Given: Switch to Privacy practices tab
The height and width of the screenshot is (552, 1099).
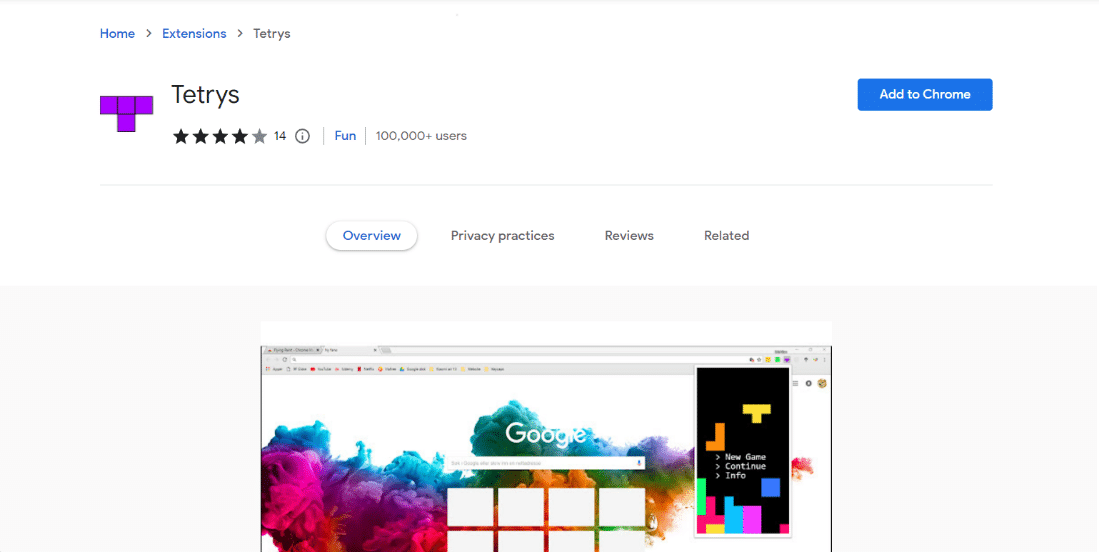Looking at the screenshot, I should tap(503, 235).
